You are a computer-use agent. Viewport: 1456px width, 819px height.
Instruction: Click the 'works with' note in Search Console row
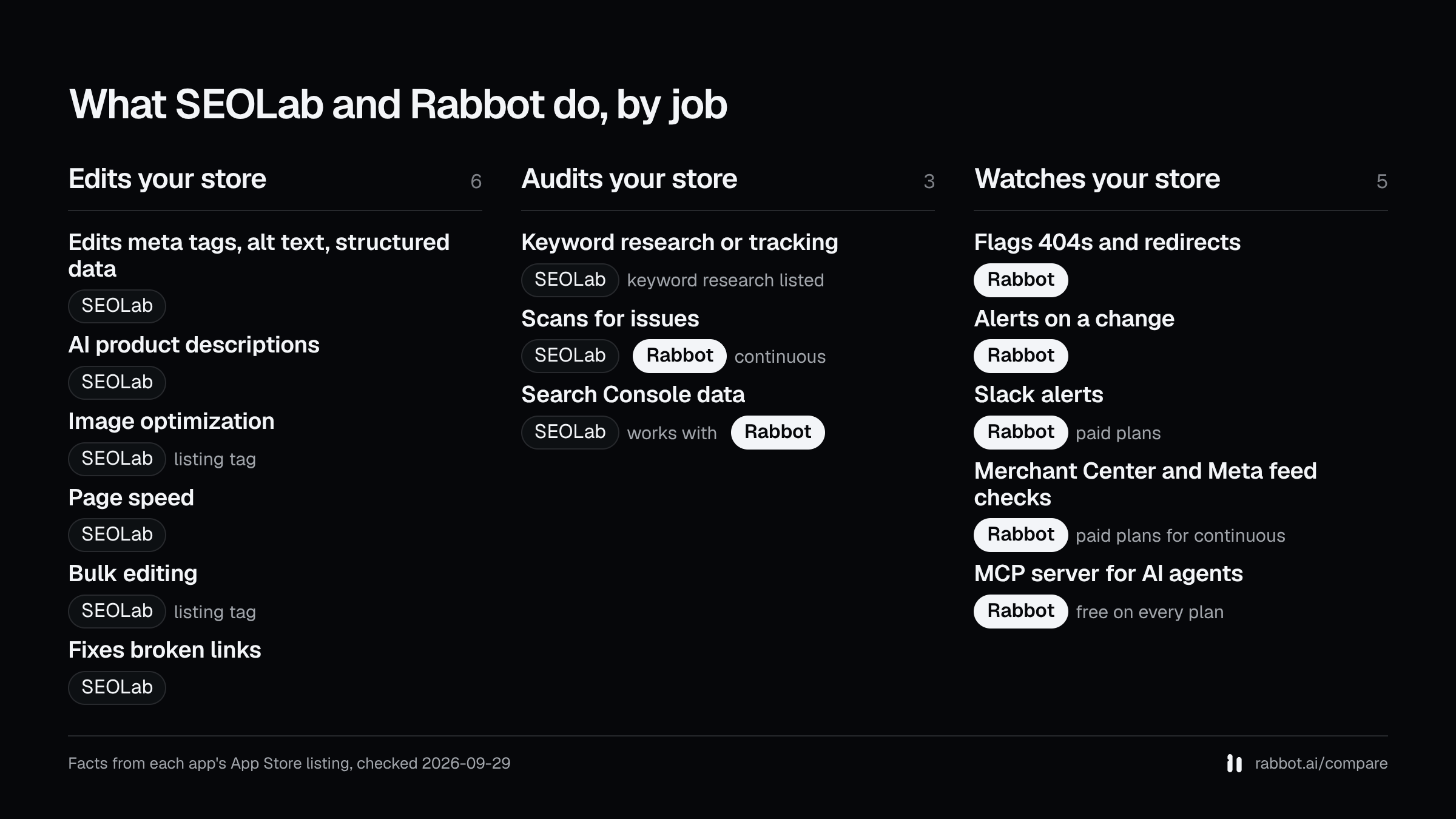pyautogui.click(x=672, y=433)
